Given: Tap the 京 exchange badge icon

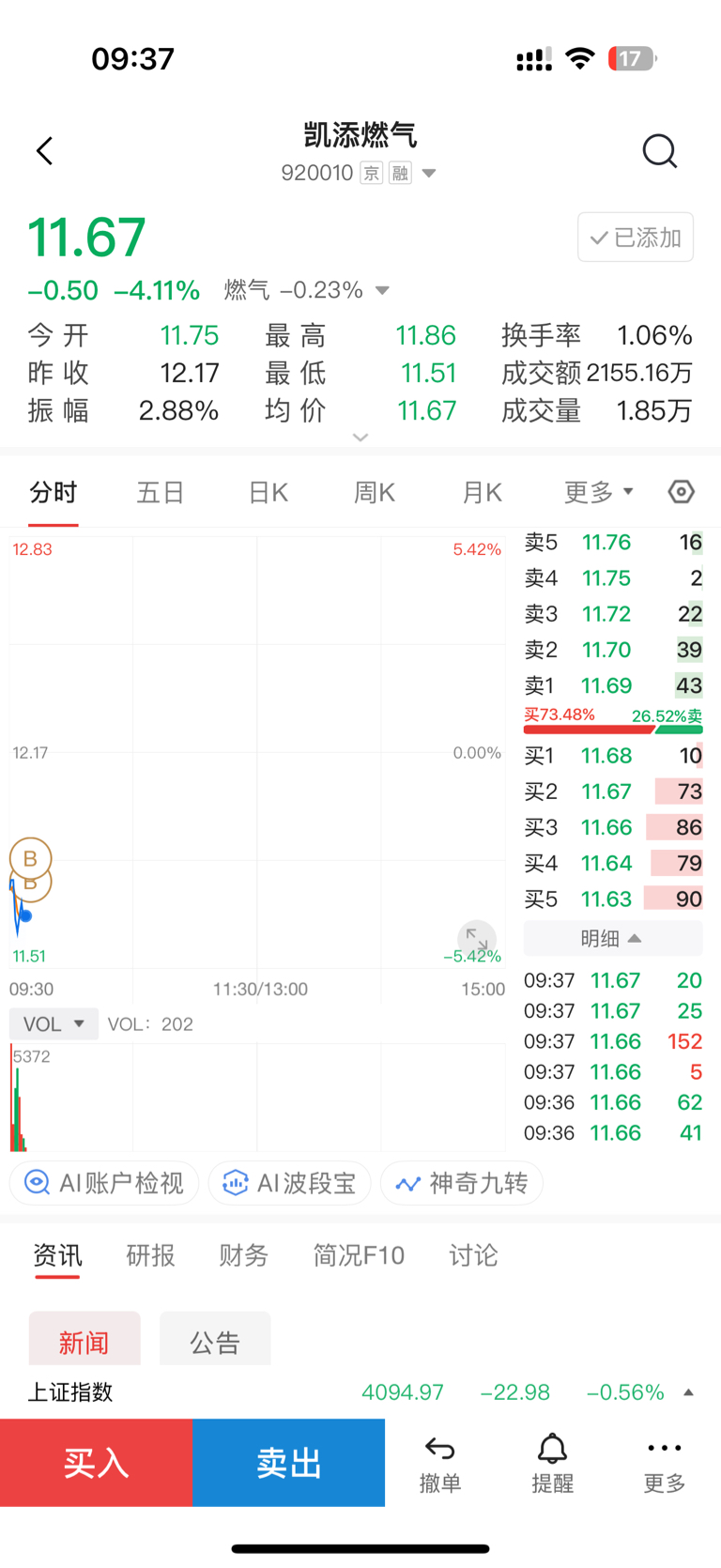Looking at the screenshot, I should [372, 173].
